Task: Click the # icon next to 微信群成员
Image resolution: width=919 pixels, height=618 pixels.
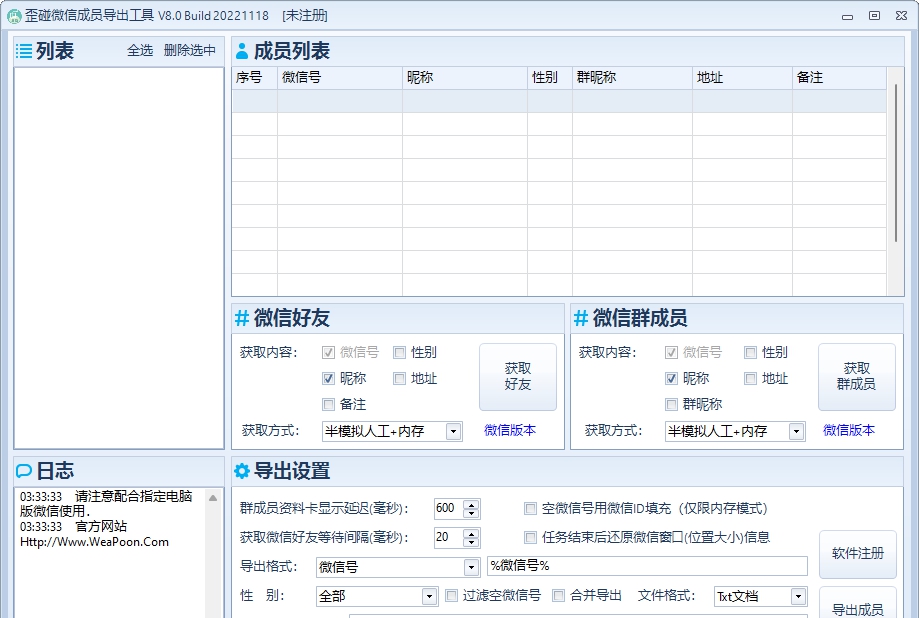Action: (580, 316)
